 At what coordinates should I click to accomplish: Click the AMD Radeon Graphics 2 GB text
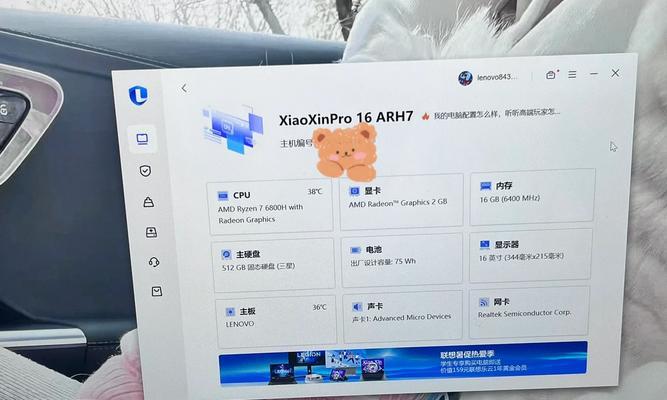[398, 203]
